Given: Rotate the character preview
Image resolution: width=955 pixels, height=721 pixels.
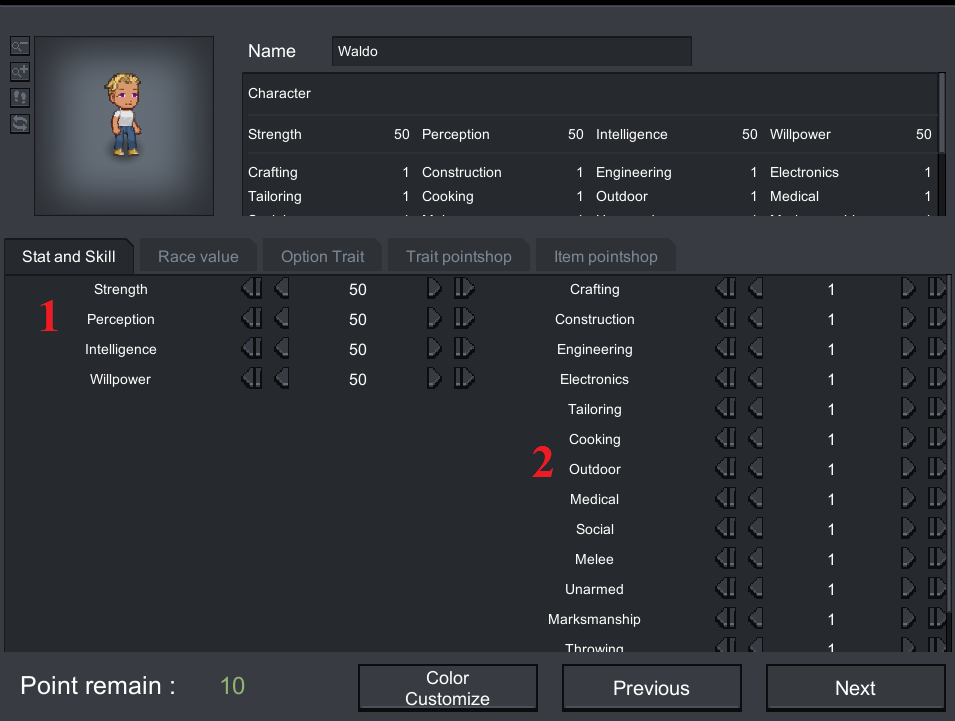Looking at the screenshot, I should pos(20,124).
